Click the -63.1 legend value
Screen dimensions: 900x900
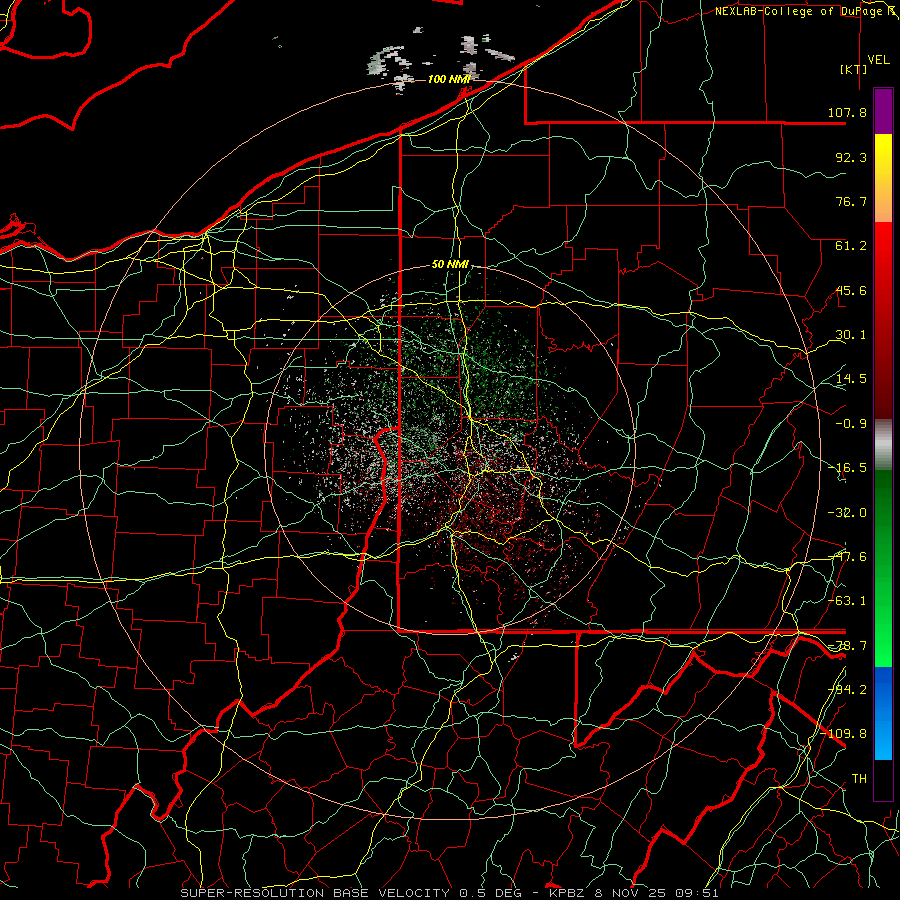click(847, 601)
